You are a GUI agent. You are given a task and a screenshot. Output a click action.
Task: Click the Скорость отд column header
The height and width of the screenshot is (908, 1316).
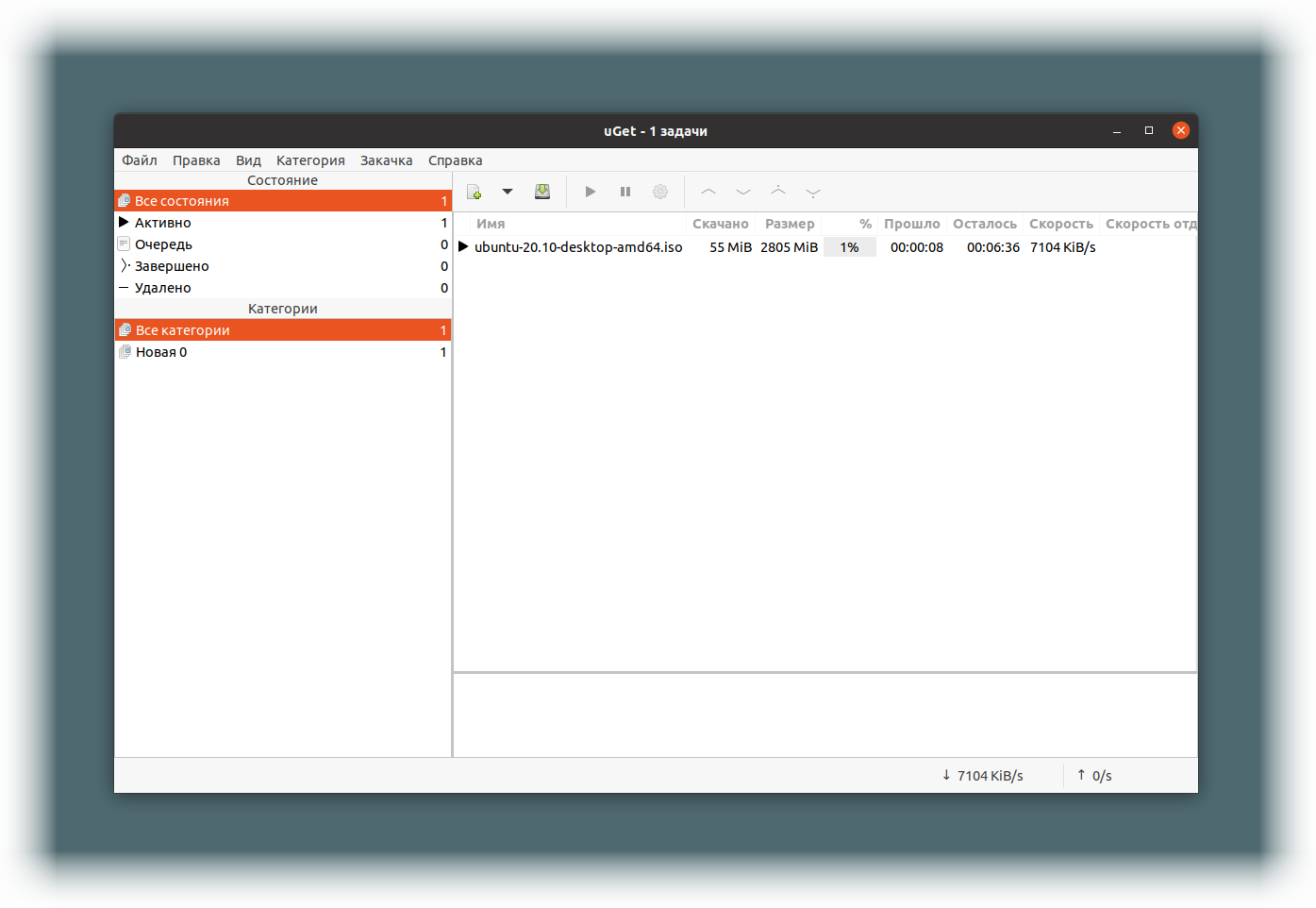click(1149, 224)
